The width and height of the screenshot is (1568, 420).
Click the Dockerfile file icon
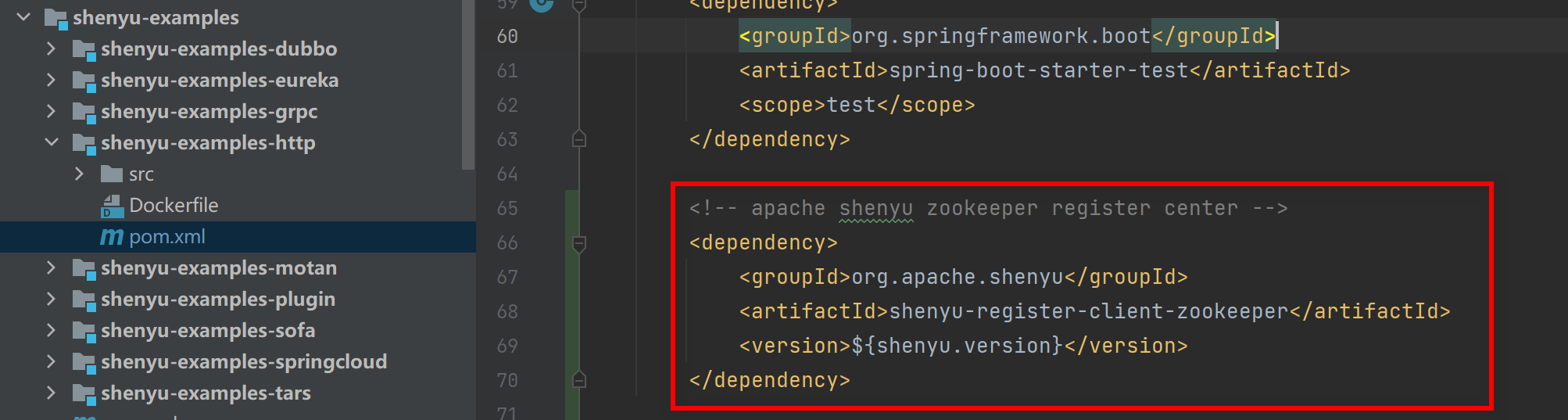113,206
